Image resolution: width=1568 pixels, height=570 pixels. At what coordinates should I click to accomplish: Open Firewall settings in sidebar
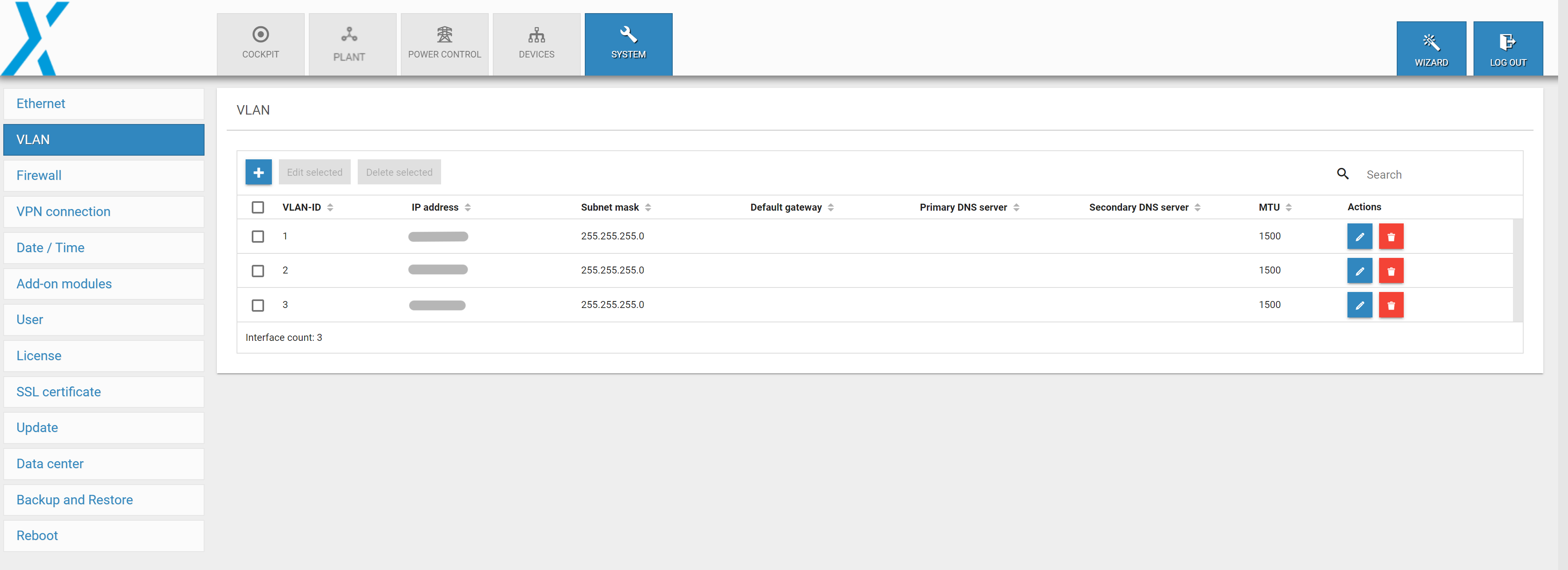(x=103, y=175)
